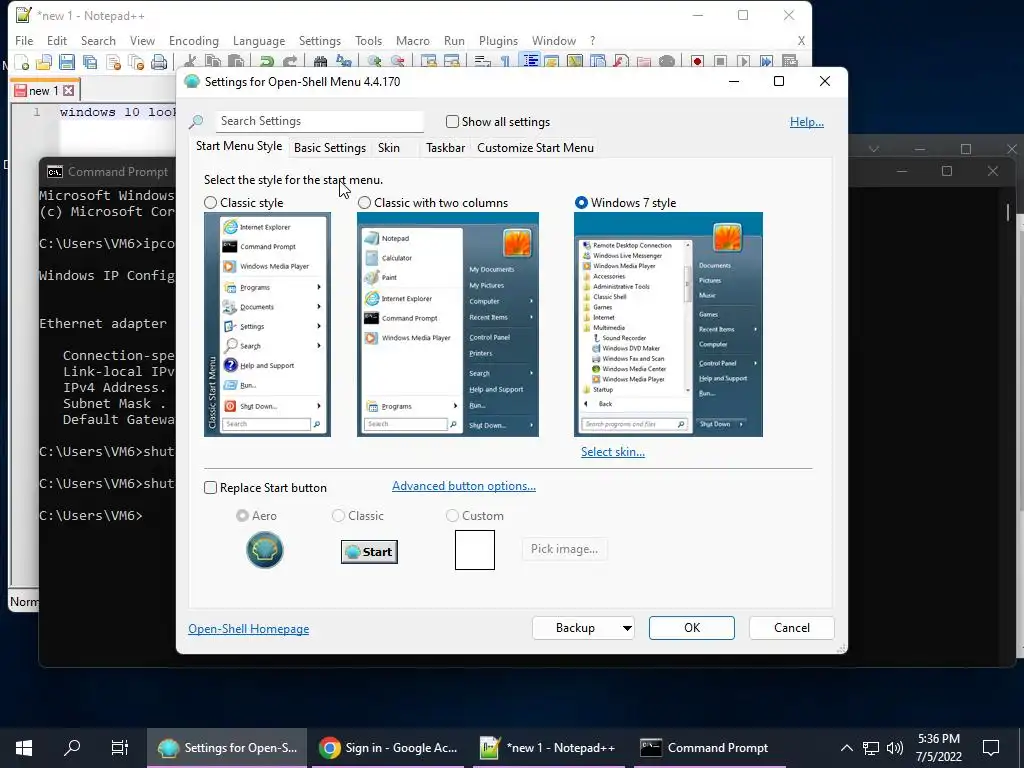Viewport: 1024px width, 768px height.
Task: Click the Open file icon in Notepad++ toolbar
Action: point(44,62)
